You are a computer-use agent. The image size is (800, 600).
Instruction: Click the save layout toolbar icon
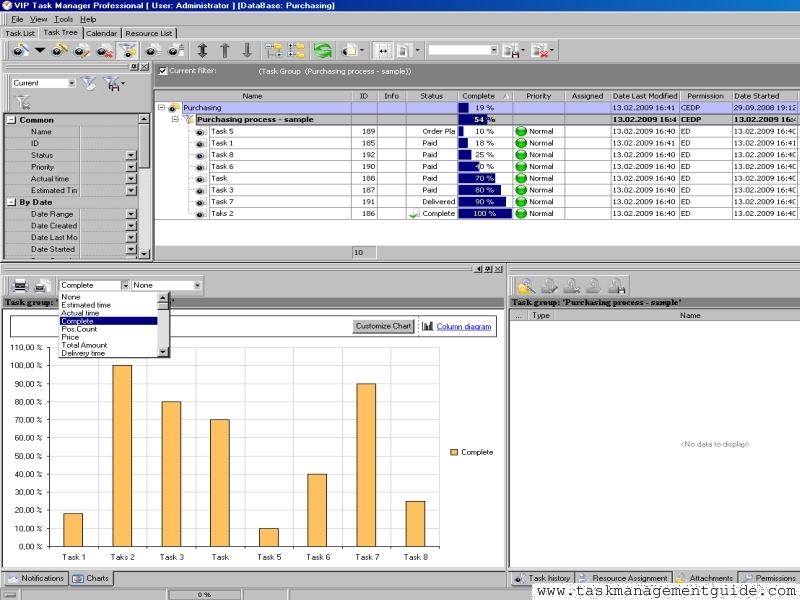(x=511, y=51)
